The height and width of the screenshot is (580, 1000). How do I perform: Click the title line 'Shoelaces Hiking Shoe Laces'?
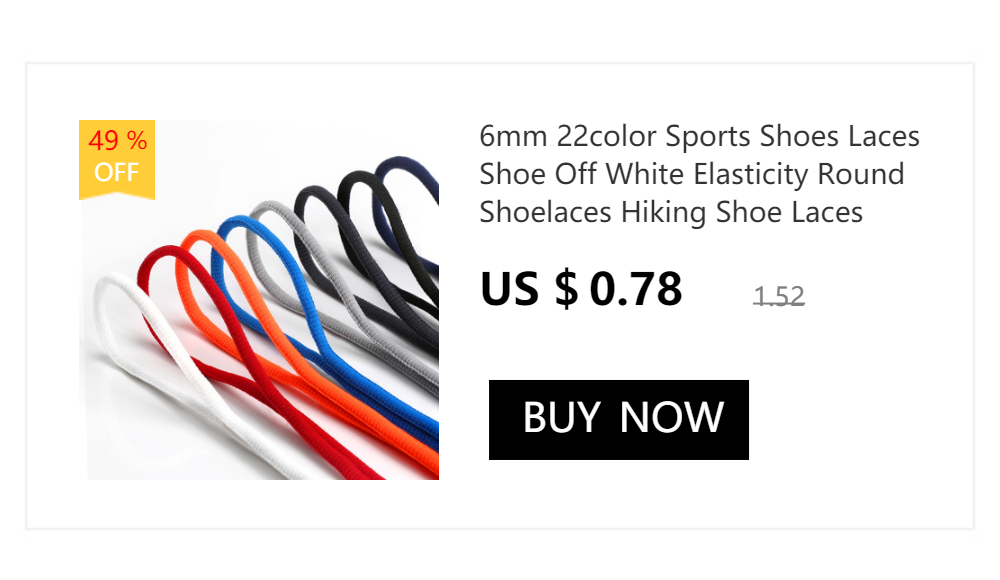(671, 212)
